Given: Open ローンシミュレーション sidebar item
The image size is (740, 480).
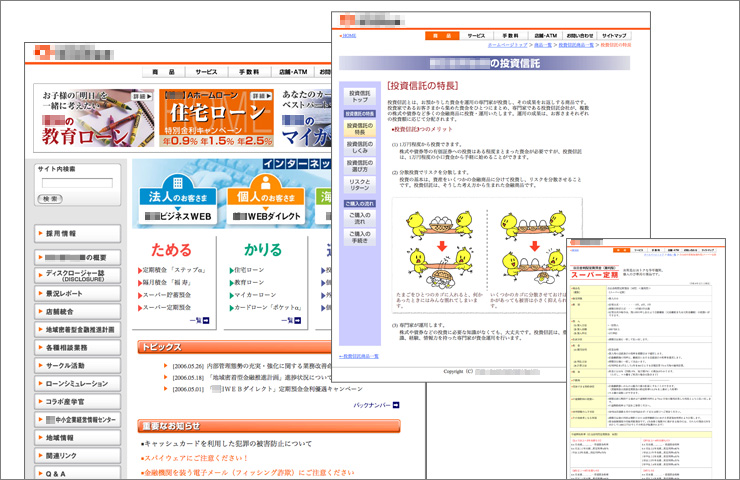Looking at the screenshot, I should pos(77,384).
